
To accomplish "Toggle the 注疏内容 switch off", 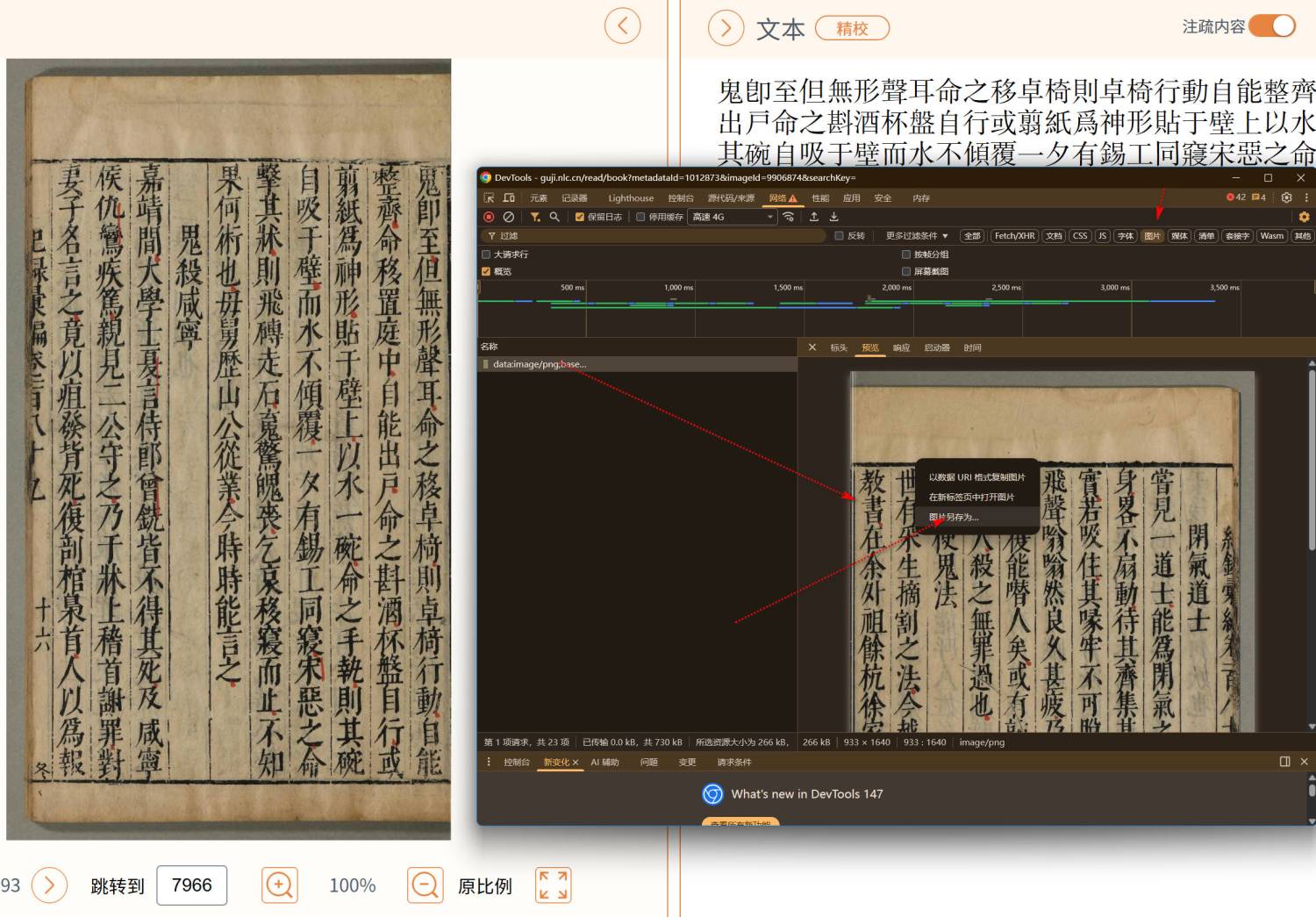I will 1272,26.
